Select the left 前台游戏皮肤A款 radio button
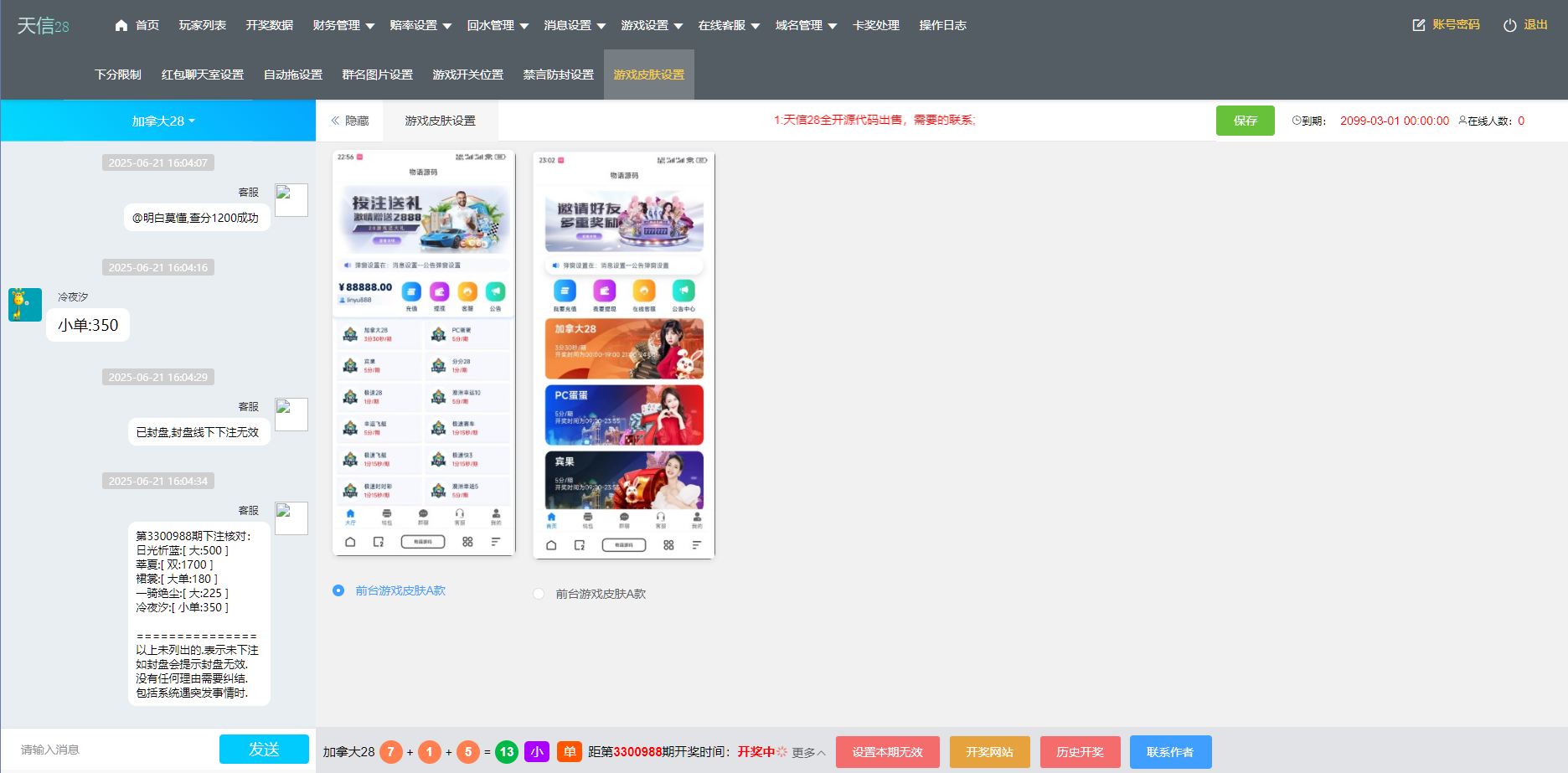The width and height of the screenshot is (1568, 773). (x=338, y=590)
